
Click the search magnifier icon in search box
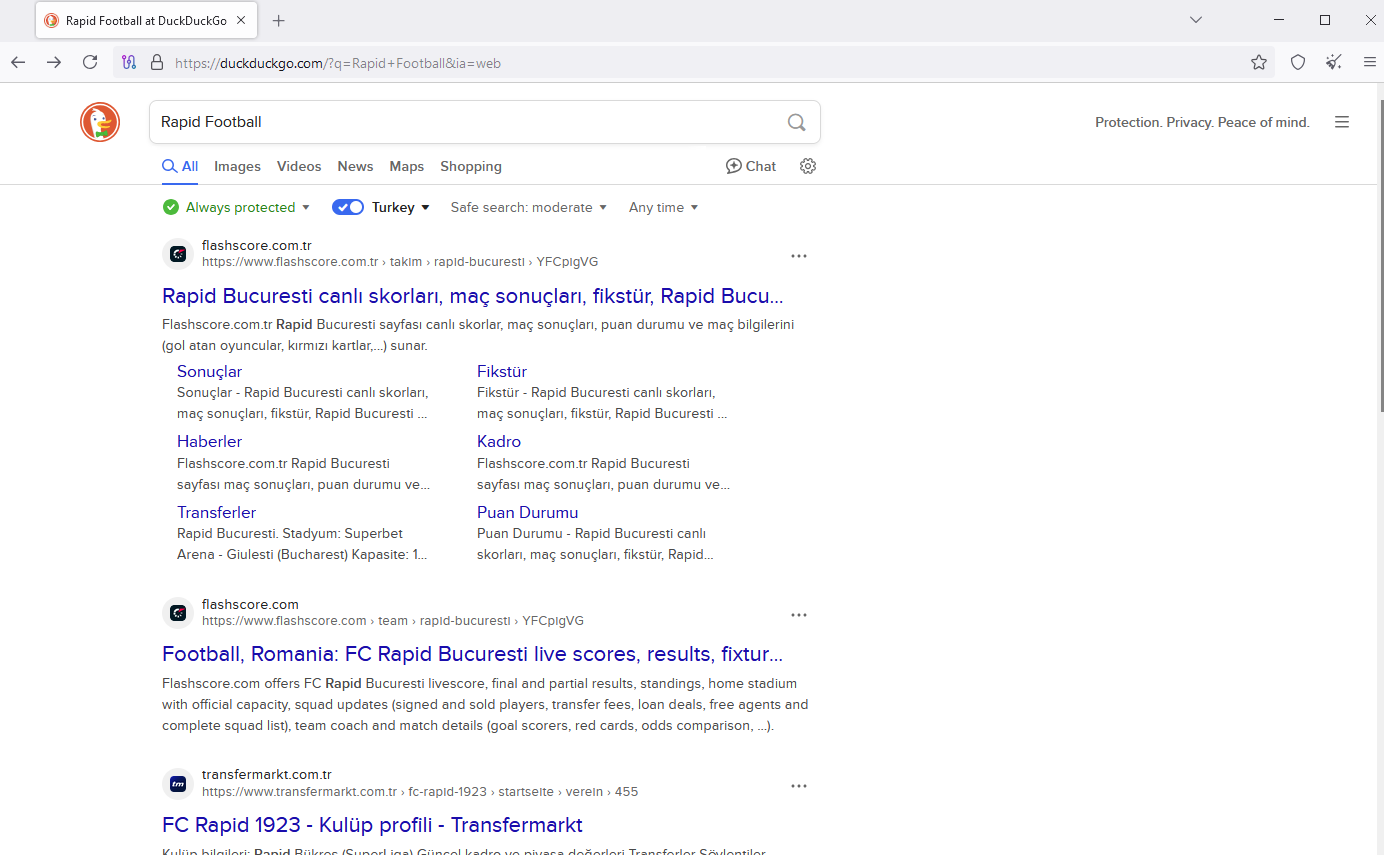coord(796,122)
